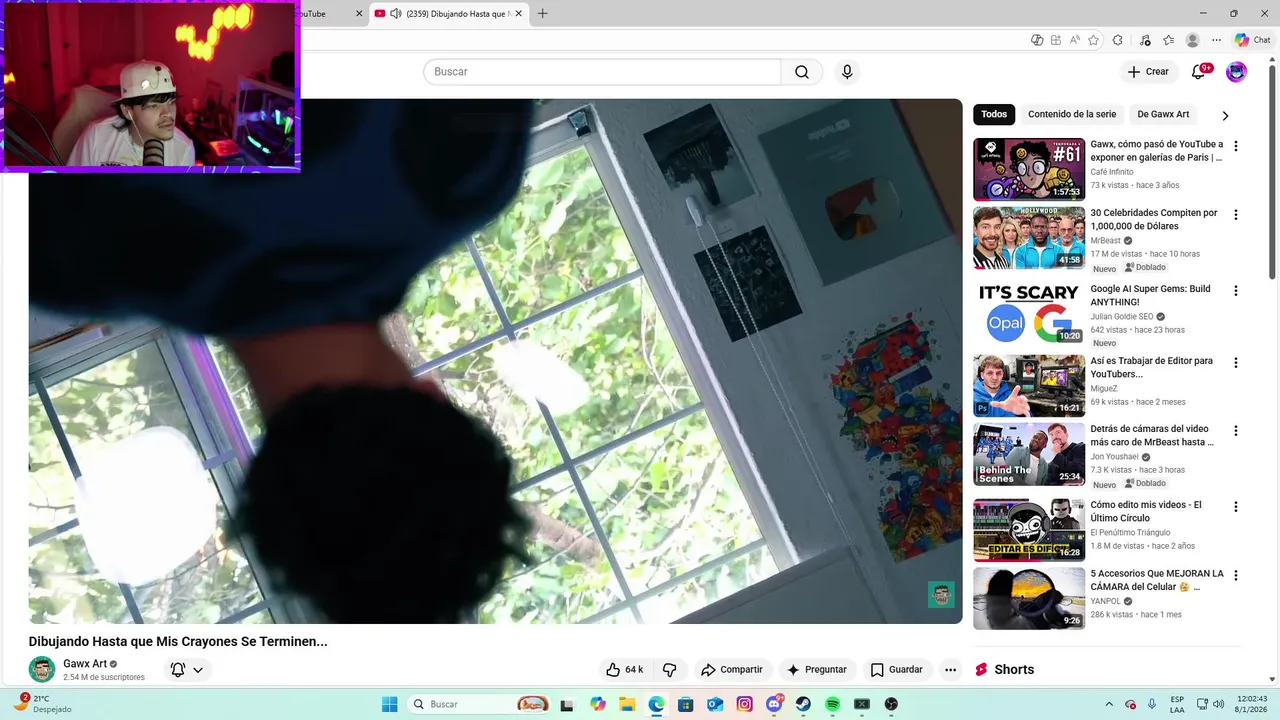Open Edge settings and more ellipsis
The image size is (1280, 720).
(x=1216, y=40)
